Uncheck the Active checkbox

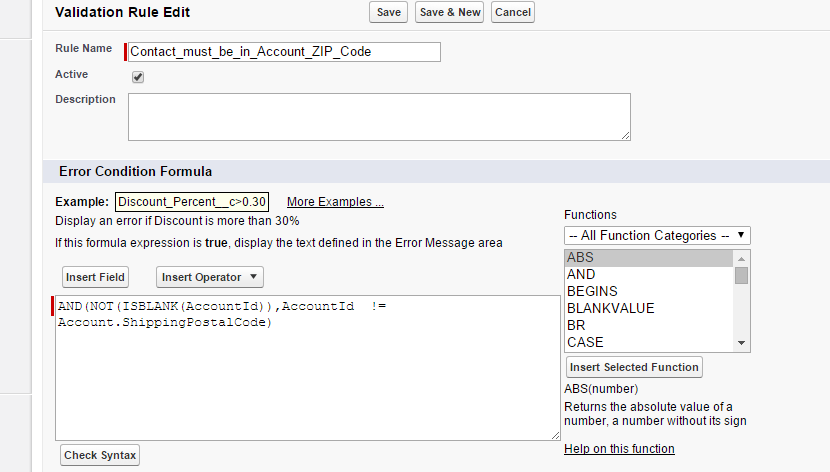coord(138,77)
